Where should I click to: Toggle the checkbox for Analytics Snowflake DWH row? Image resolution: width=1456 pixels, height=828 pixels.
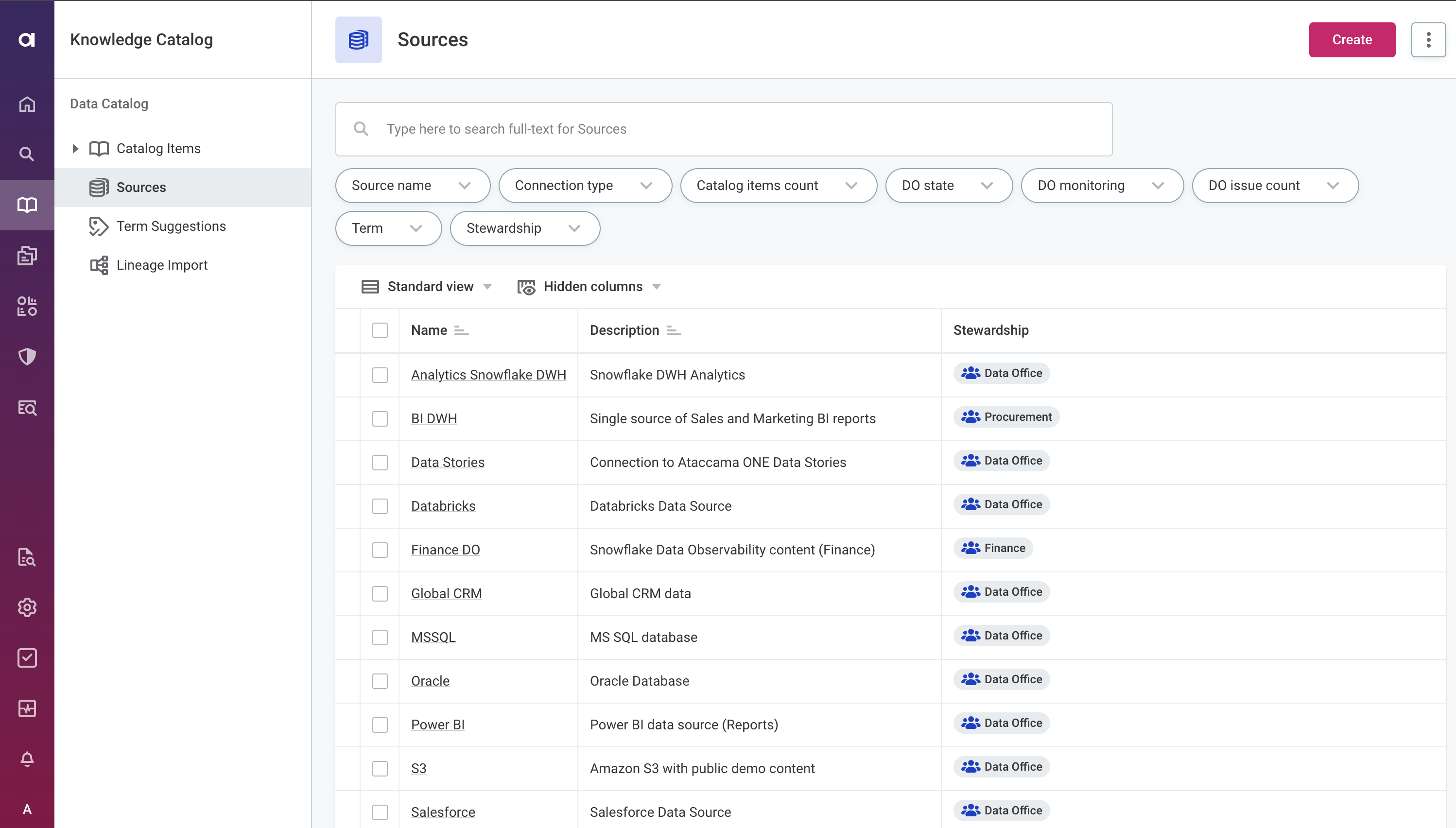[x=380, y=374]
